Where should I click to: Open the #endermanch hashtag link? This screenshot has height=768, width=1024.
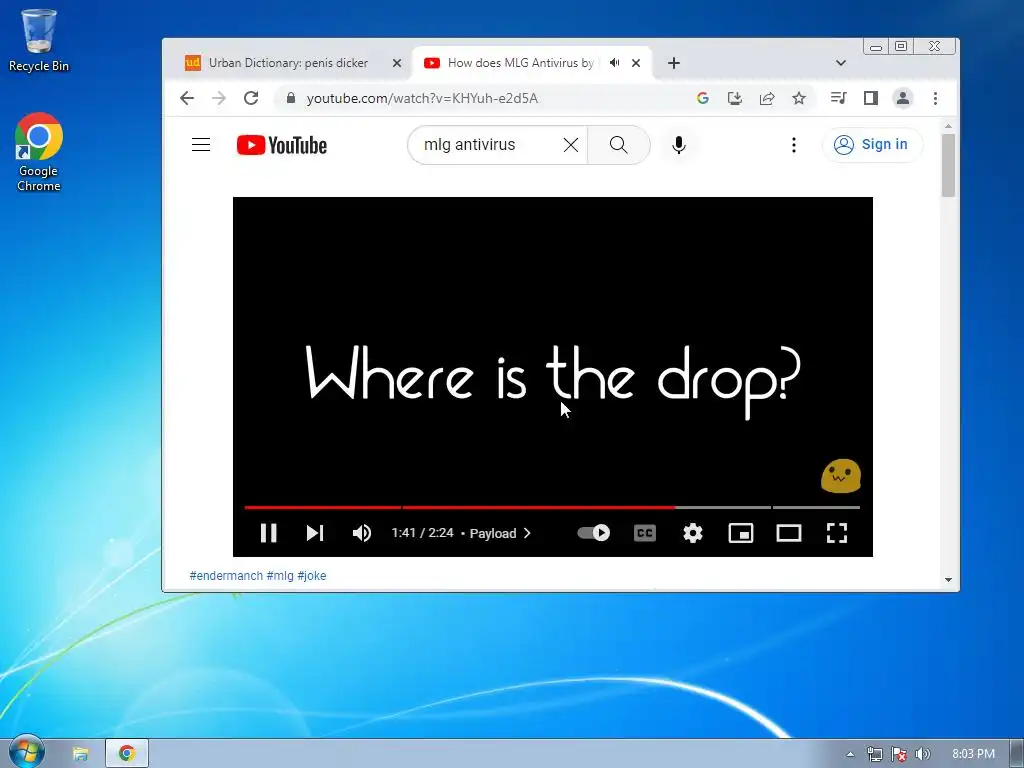(226, 575)
